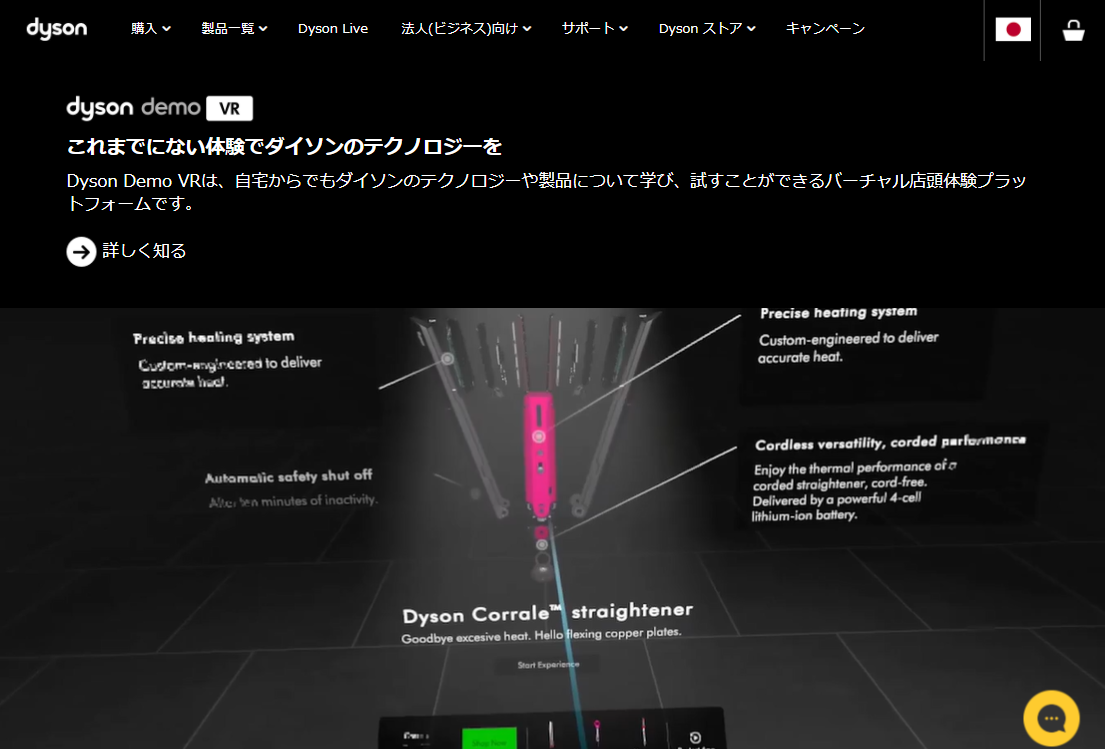
Task: Click 'Dyson Corrale™ straightener' title text
Action: [x=548, y=612]
